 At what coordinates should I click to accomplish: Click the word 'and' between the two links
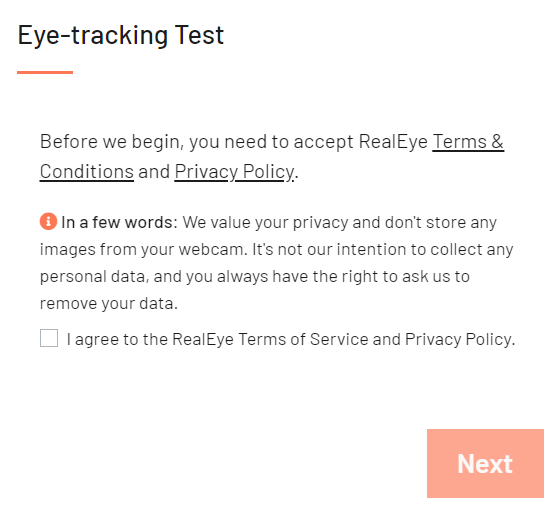coord(154,172)
